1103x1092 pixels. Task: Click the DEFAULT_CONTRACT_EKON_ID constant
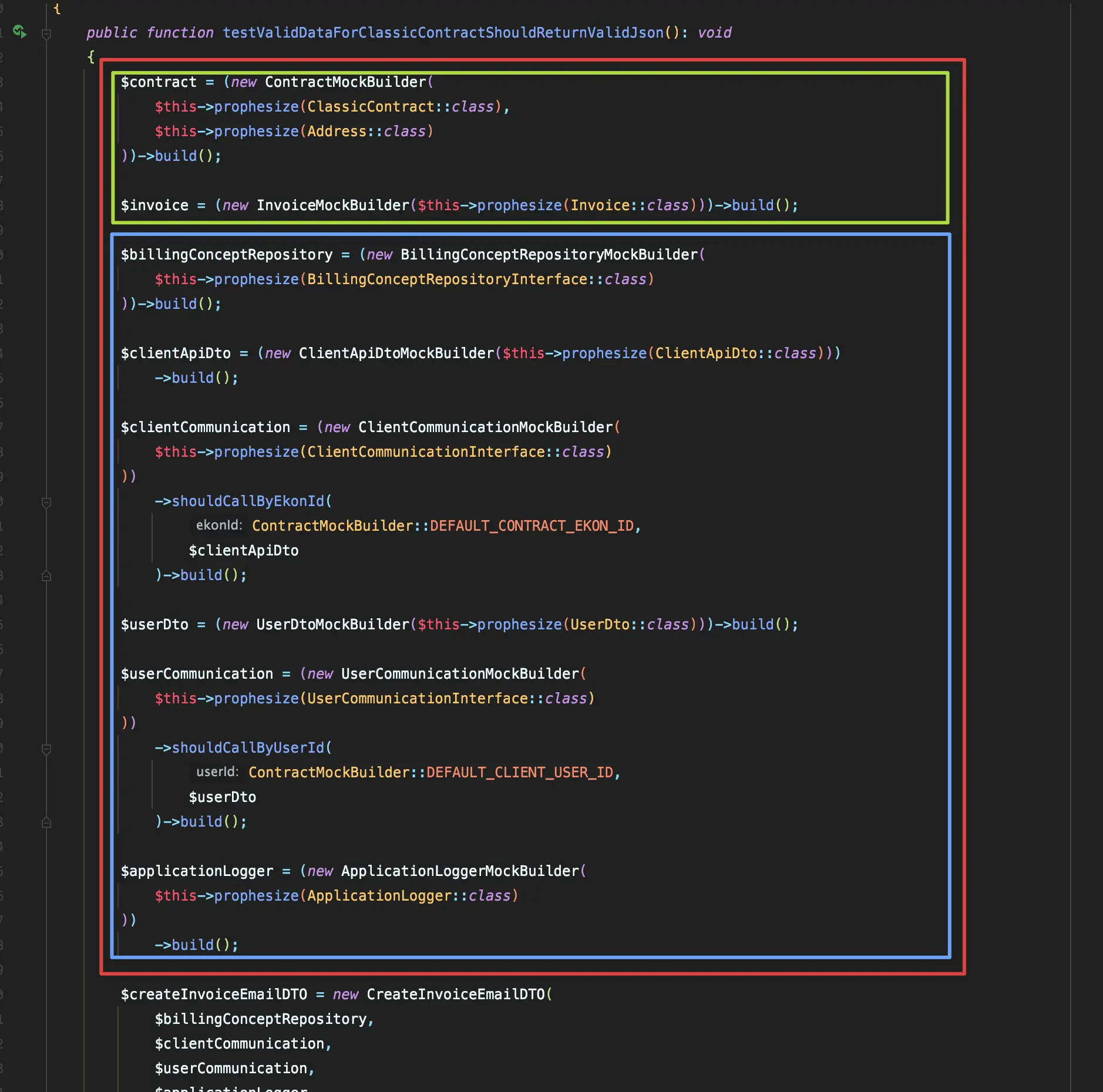point(532,526)
